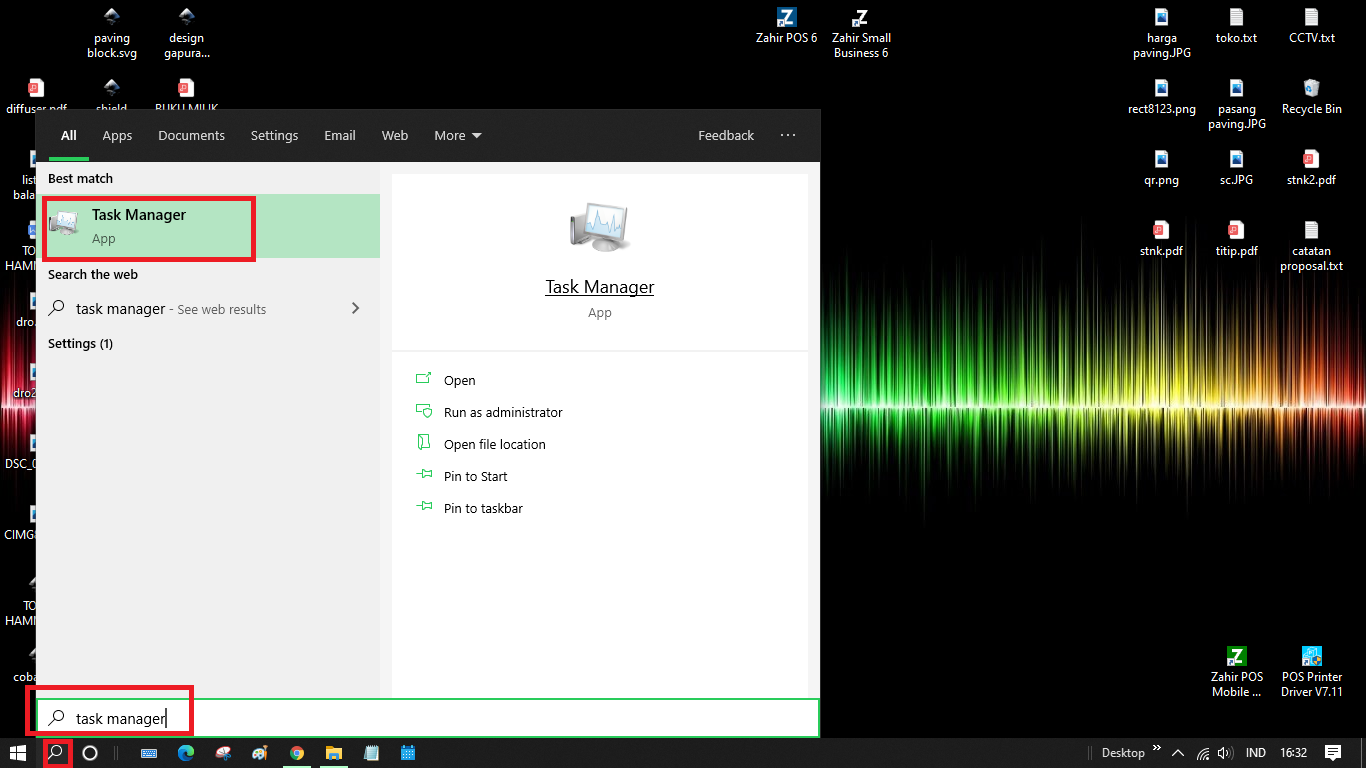Open File Explorer from taskbar
Screen dimensions: 1366x768
(334, 753)
